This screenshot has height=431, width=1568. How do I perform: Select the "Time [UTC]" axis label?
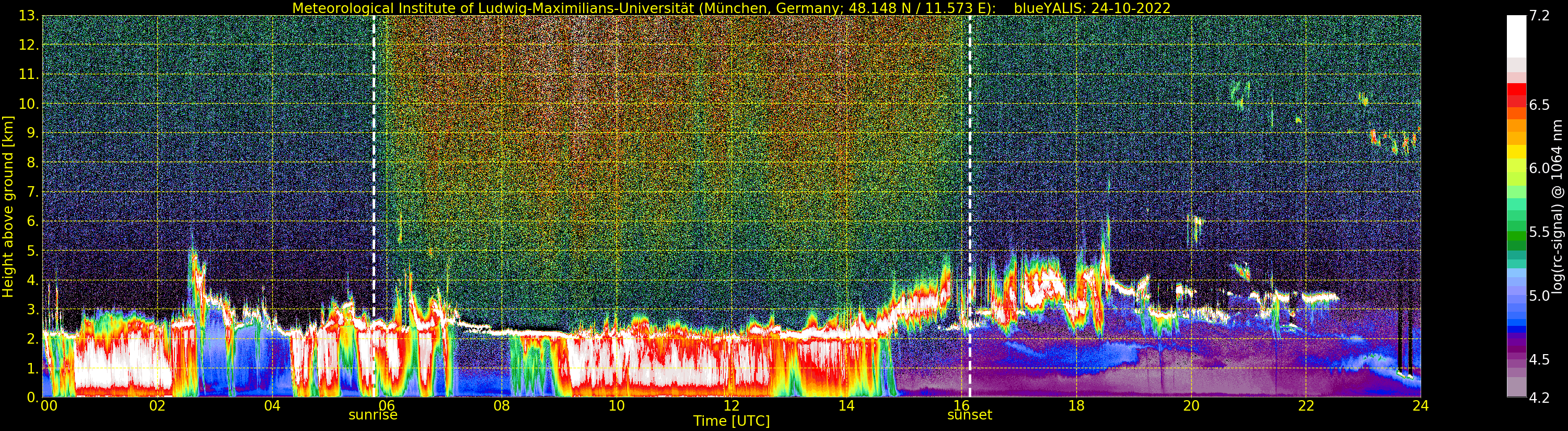(x=731, y=421)
